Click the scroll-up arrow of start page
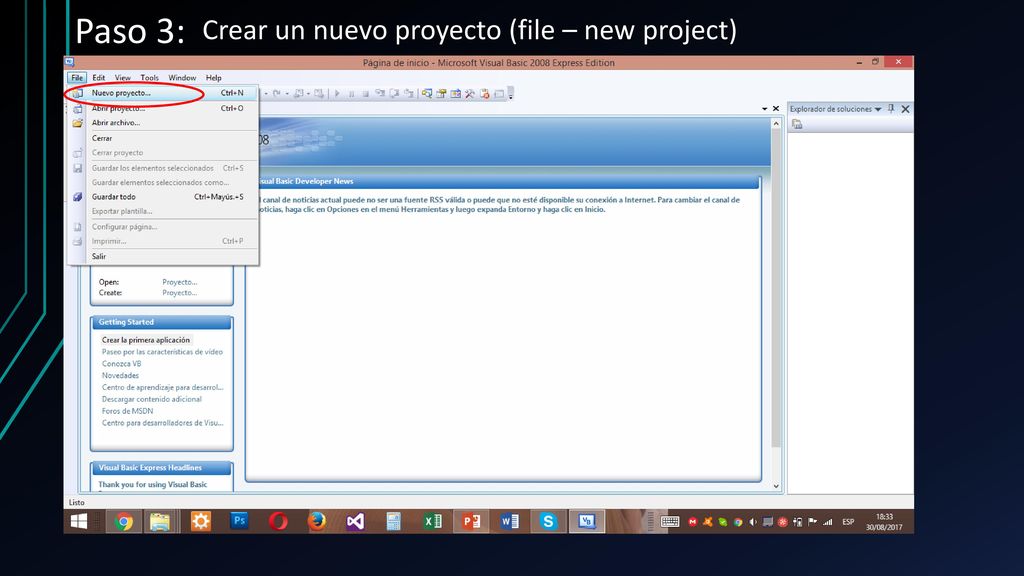Viewport: 1024px width, 576px height. (x=776, y=123)
